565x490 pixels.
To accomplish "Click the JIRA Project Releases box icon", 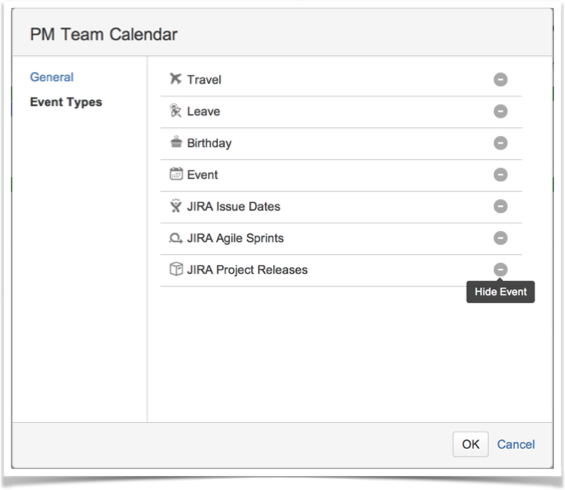I will (x=176, y=269).
